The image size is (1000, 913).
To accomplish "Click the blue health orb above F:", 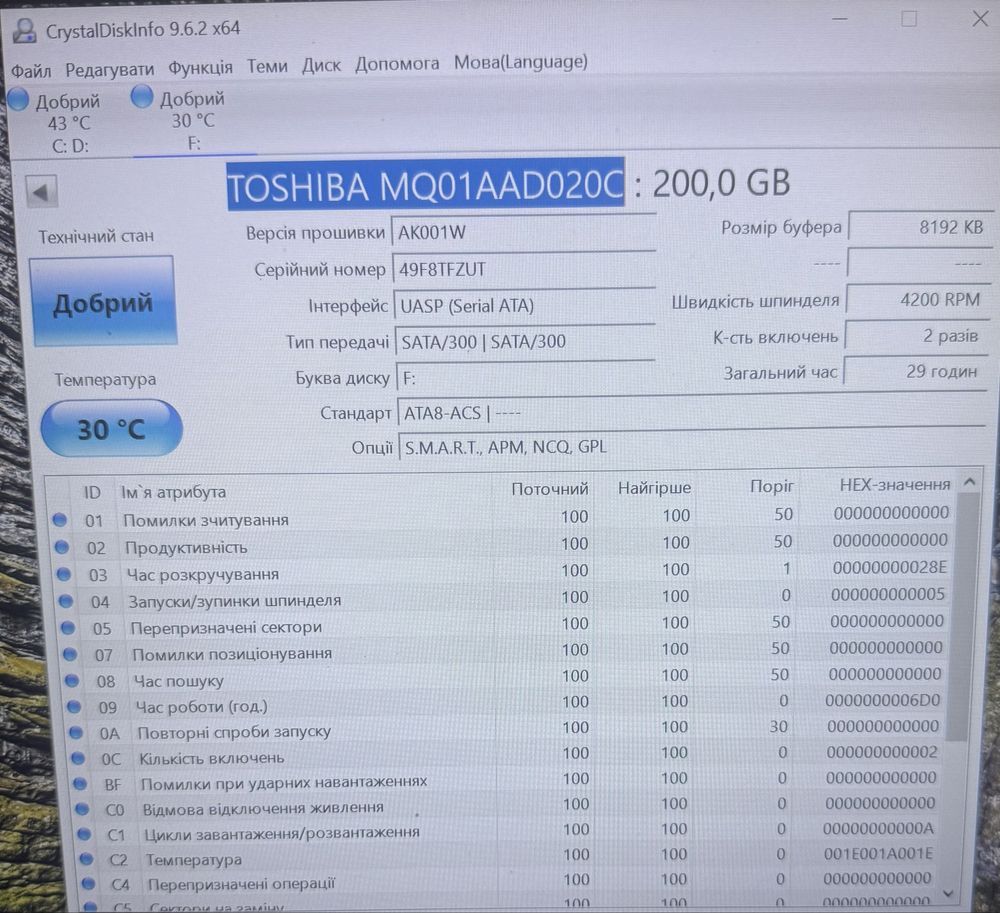I will tap(142, 96).
